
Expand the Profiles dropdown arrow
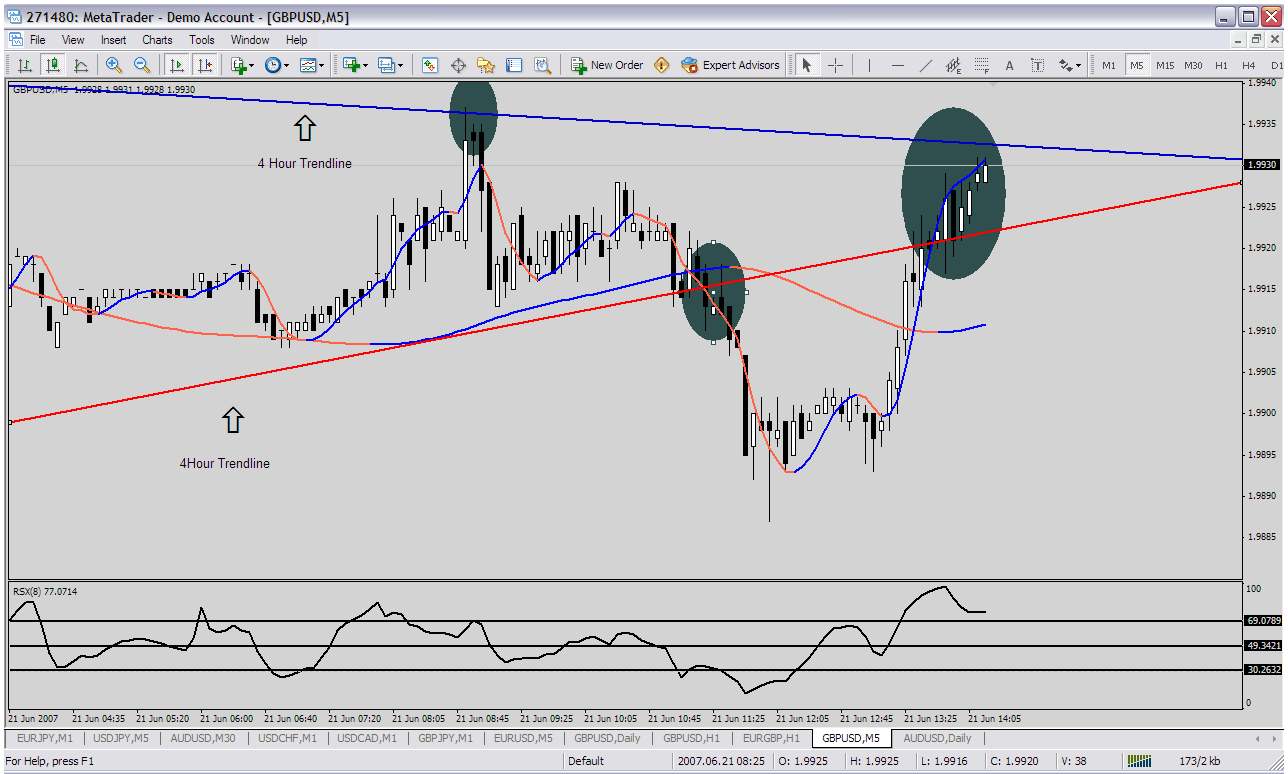(x=401, y=65)
